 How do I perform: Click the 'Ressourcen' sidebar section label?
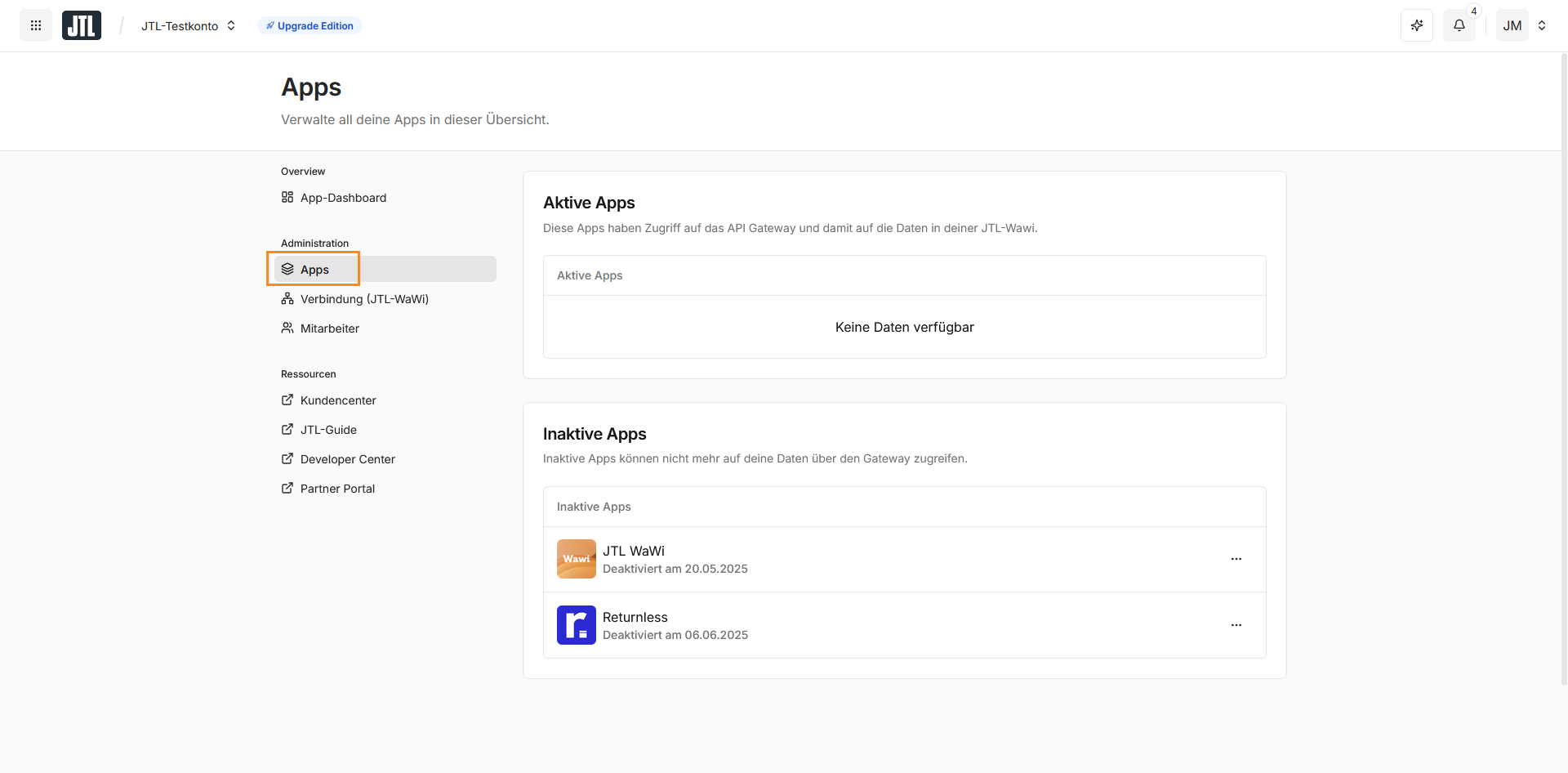(309, 374)
